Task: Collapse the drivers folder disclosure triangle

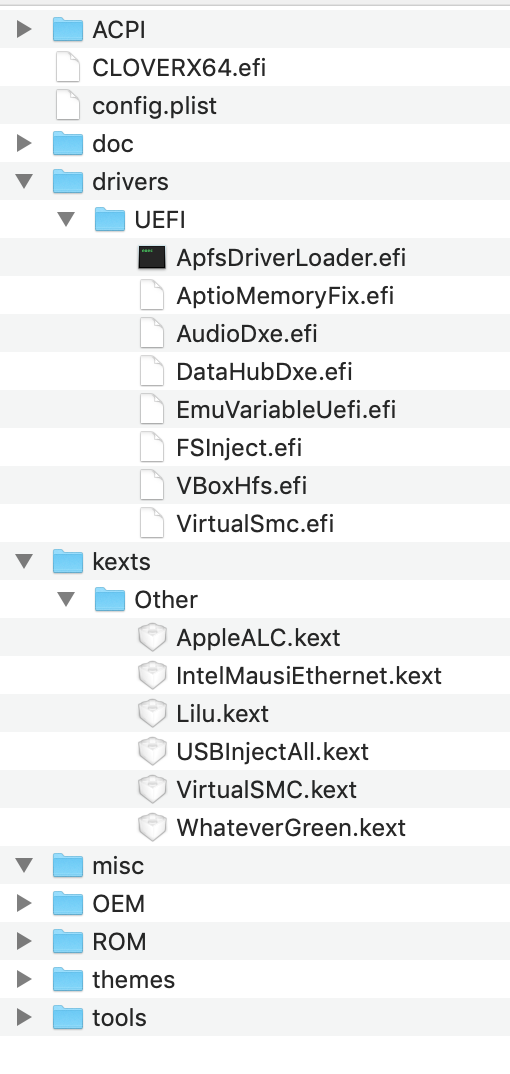Action: 25,182
